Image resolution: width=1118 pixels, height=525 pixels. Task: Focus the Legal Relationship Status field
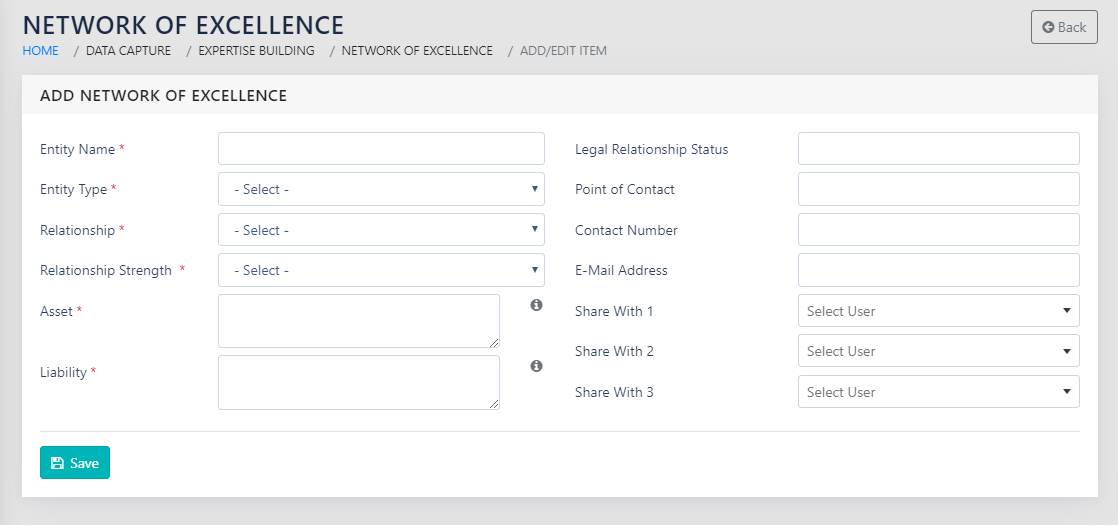pyautogui.click(x=938, y=149)
